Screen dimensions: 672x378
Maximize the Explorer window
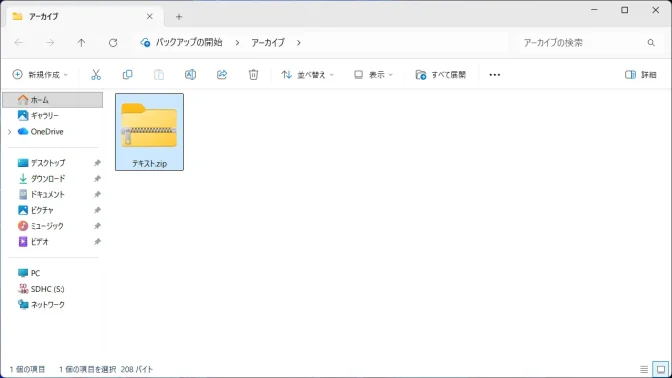pos(625,10)
